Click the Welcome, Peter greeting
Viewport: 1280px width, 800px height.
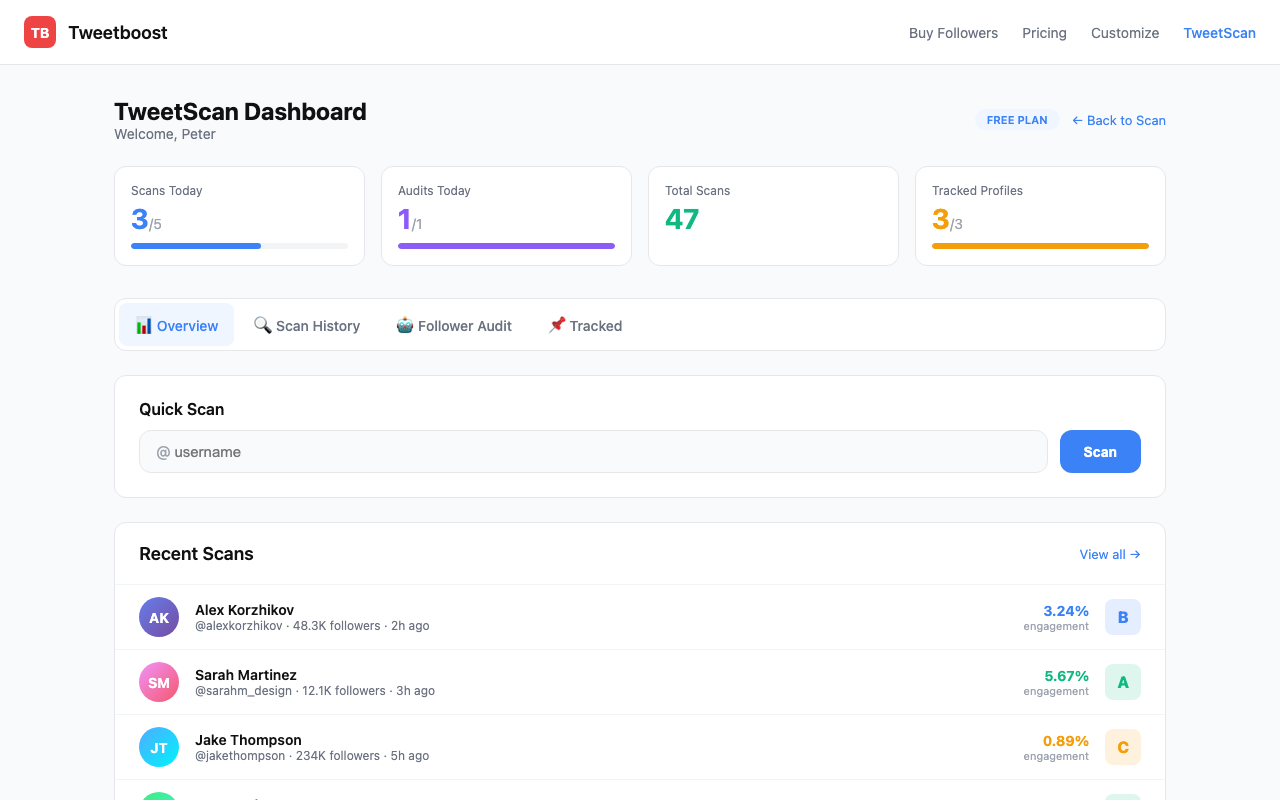pyautogui.click(x=165, y=134)
